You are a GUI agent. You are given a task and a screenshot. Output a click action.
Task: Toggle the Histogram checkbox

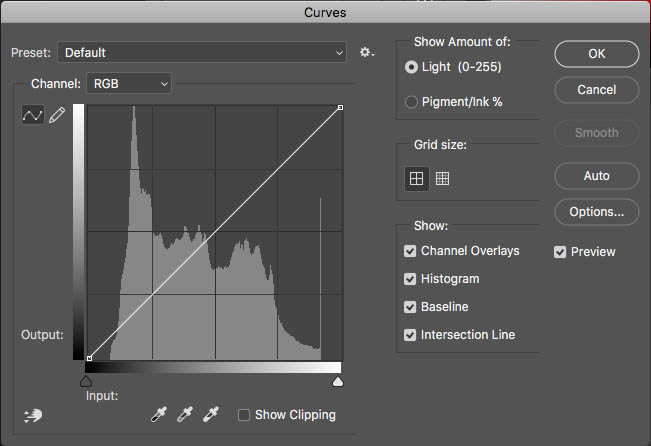(410, 279)
